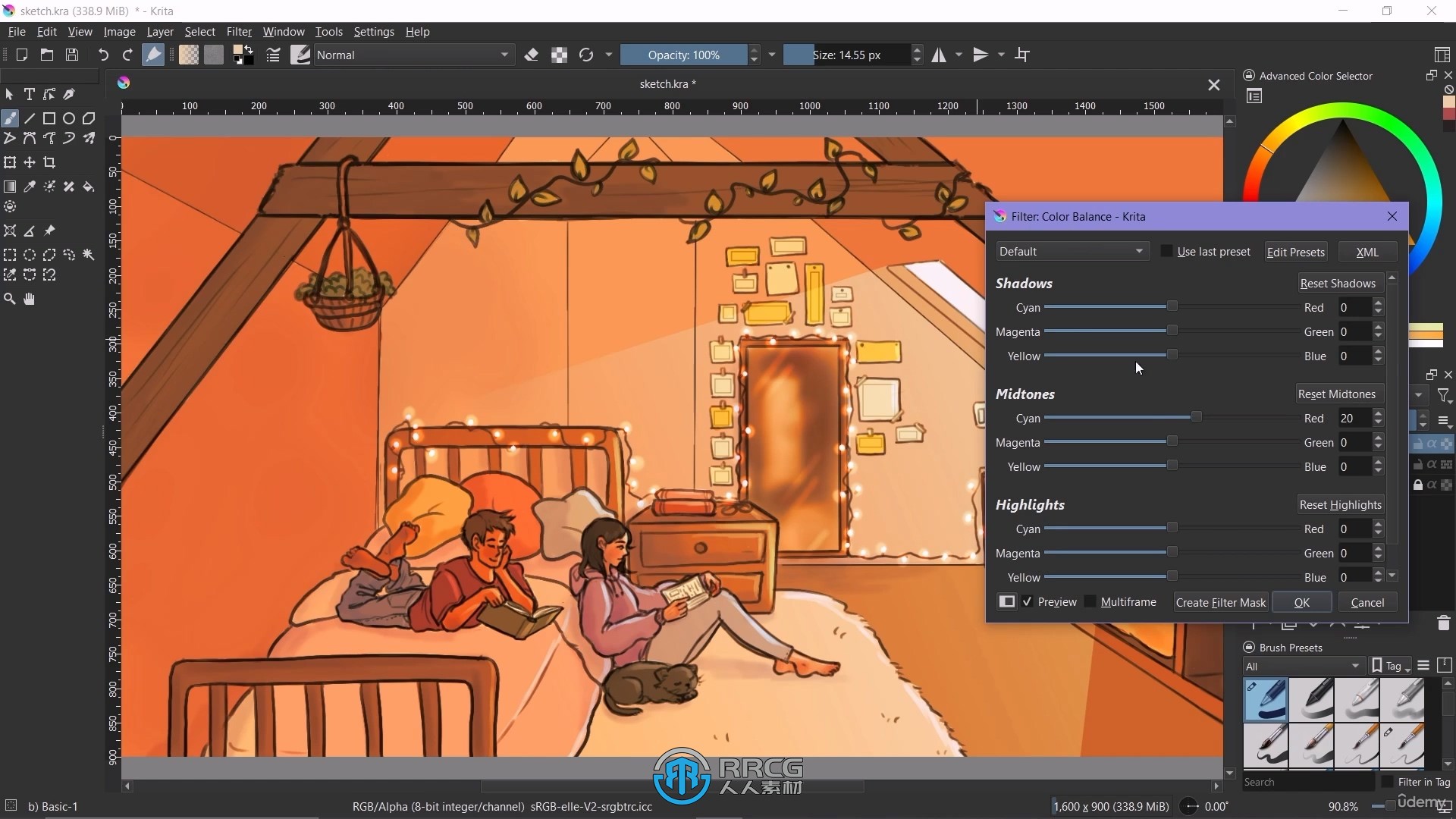Enable the Use last preset checkbox

(x=1166, y=251)
